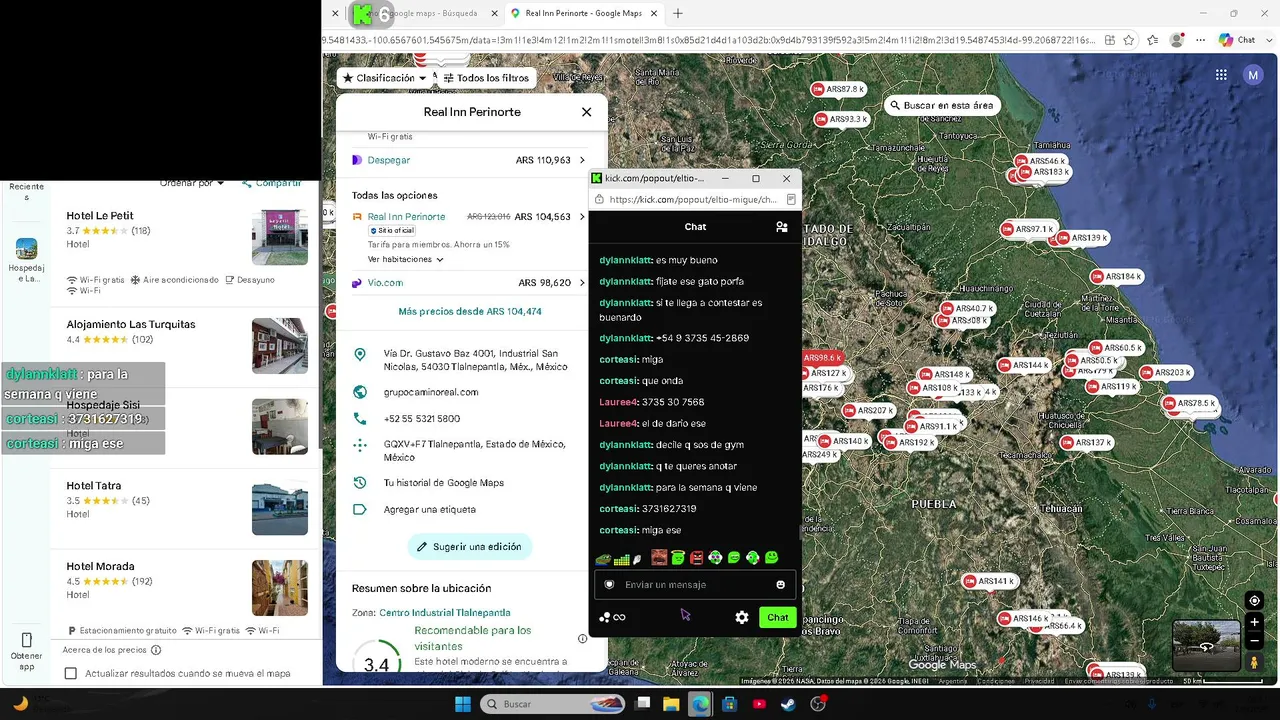The image size is (1280, 720).
Task: Select Hotel Morada in results list
Action: [100, 567]
